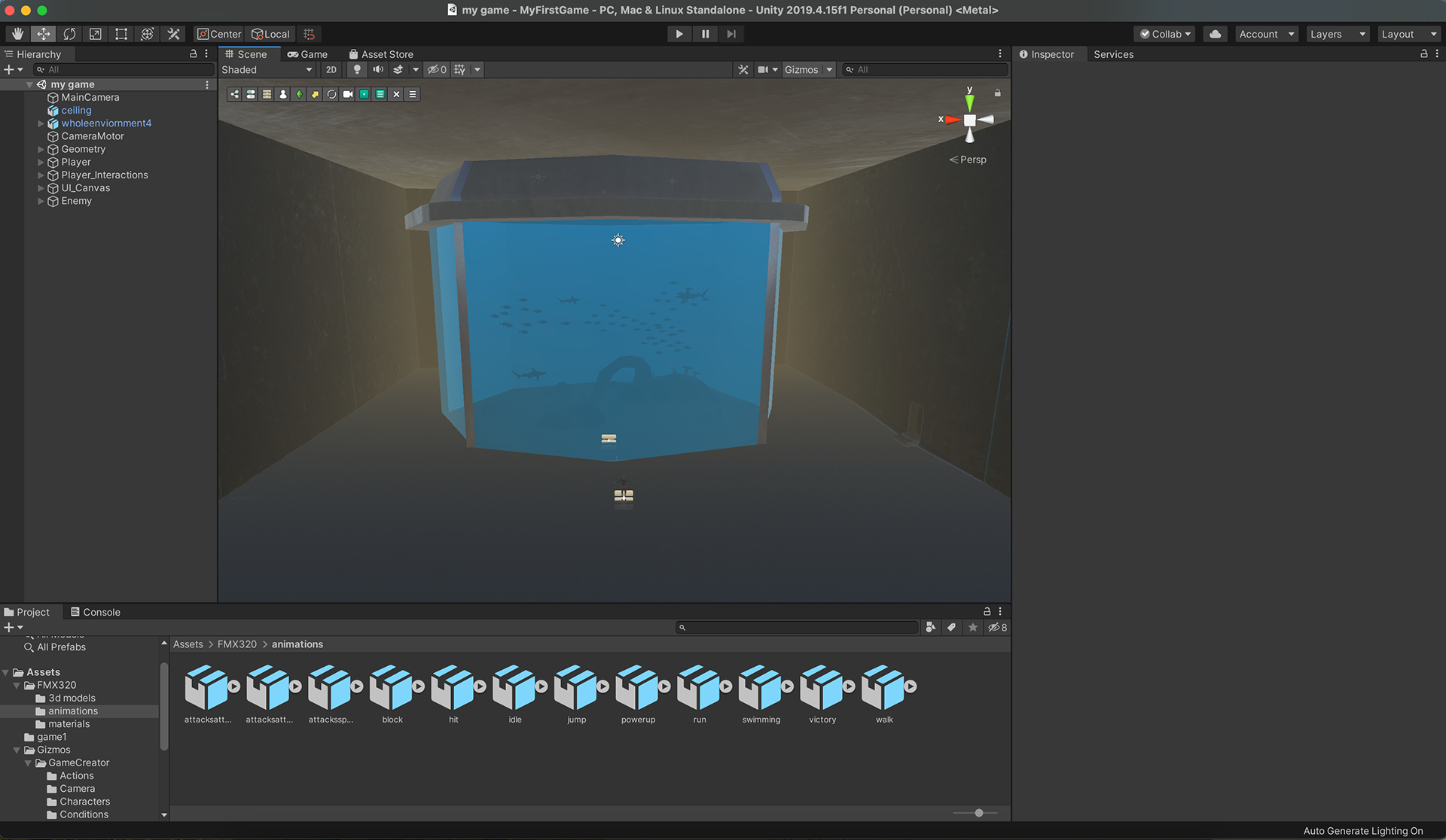Select the Rotate tool
1446x840 pixels.
pyautogui.click(x=69, y=34)
